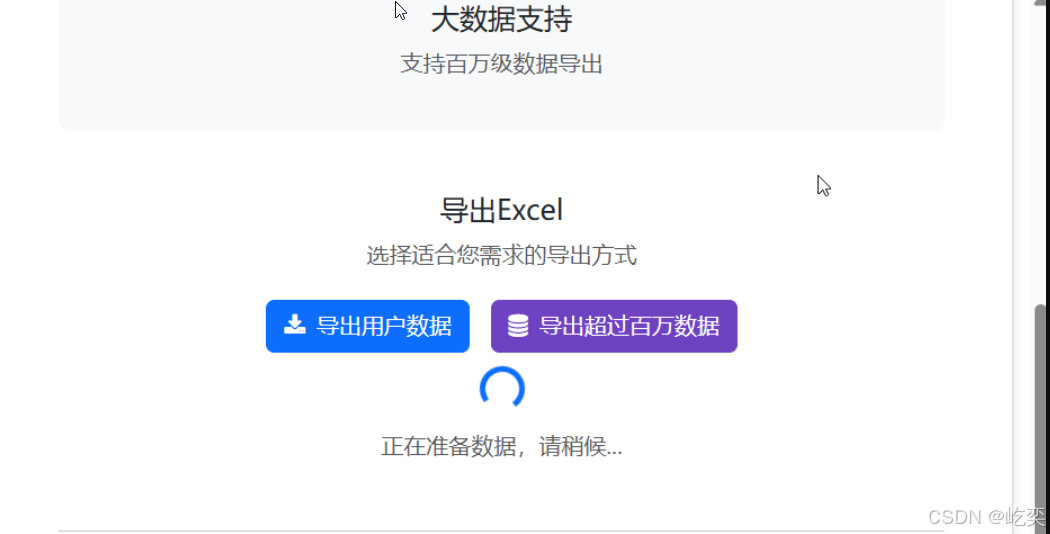This screenshot has width=1050, height=534.
Task: Click the 大数据支持 card title
Action: (x=502, y=19)
